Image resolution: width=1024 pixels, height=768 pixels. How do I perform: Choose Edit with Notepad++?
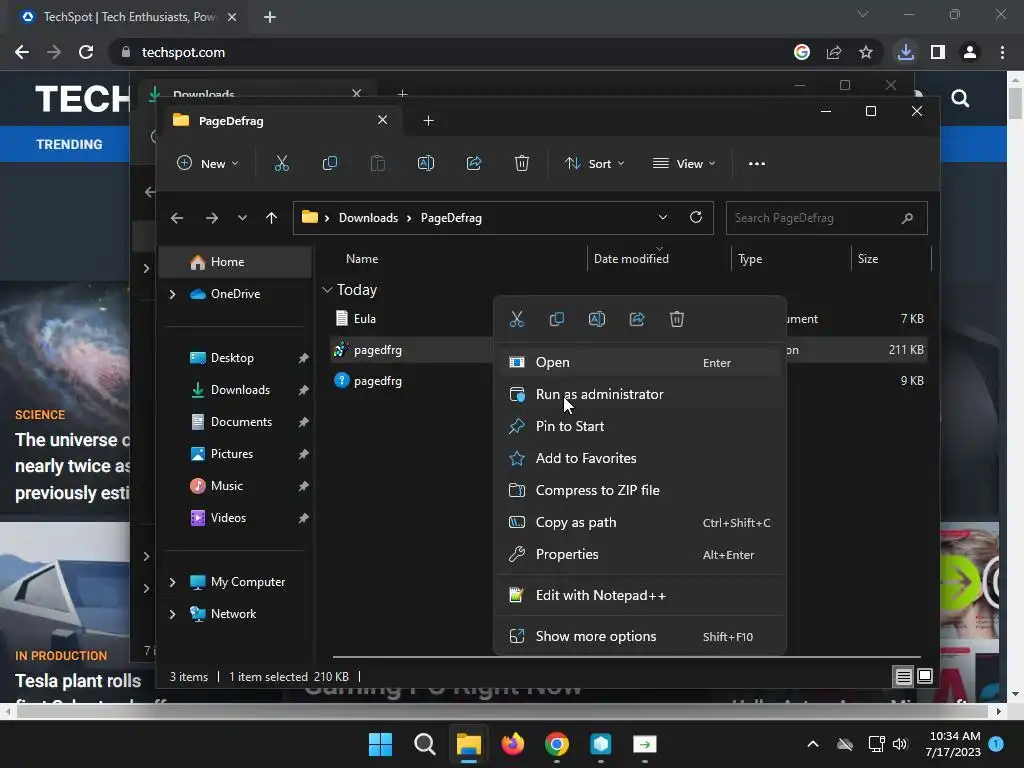pyautogui.click(x=640, y=596)
